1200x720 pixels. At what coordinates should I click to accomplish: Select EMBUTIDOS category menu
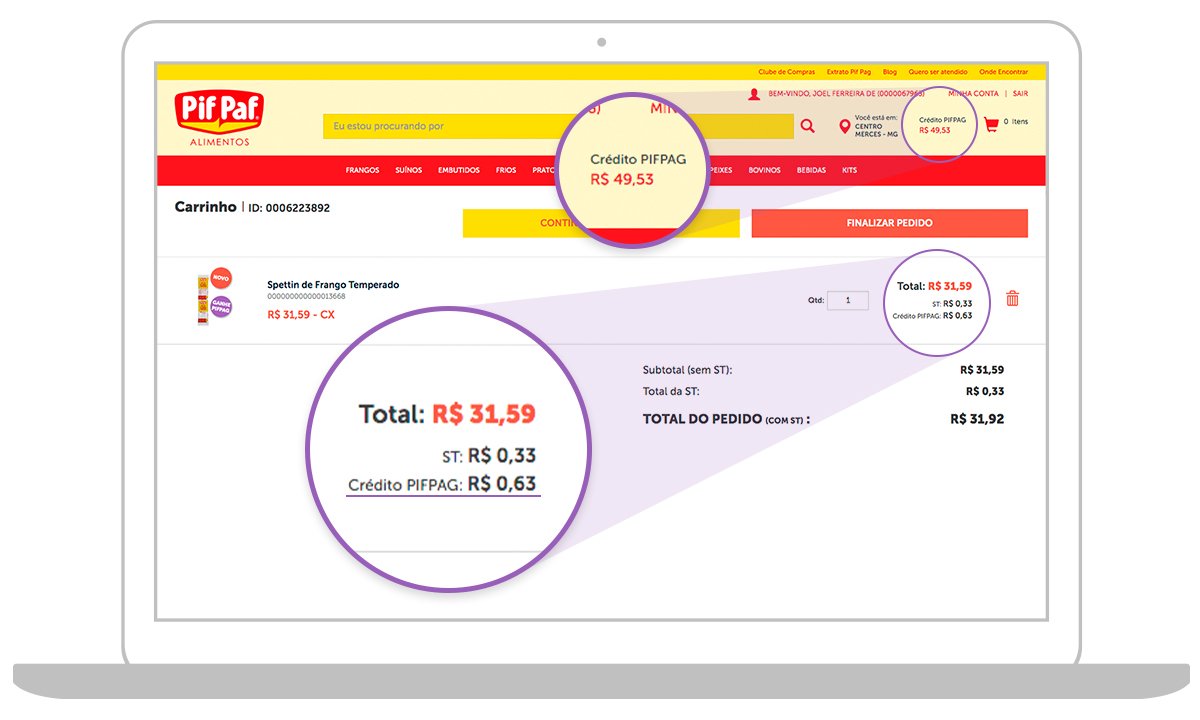point(459,171)
